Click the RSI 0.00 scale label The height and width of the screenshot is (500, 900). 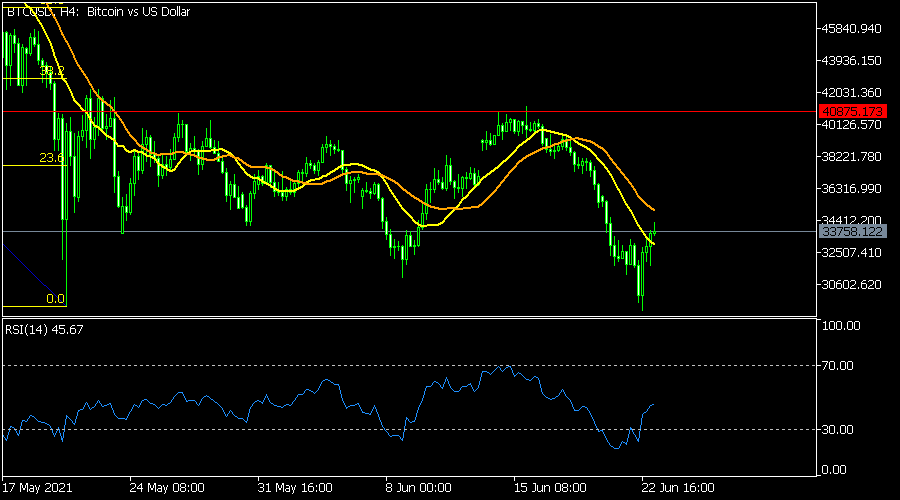point(834,470)
